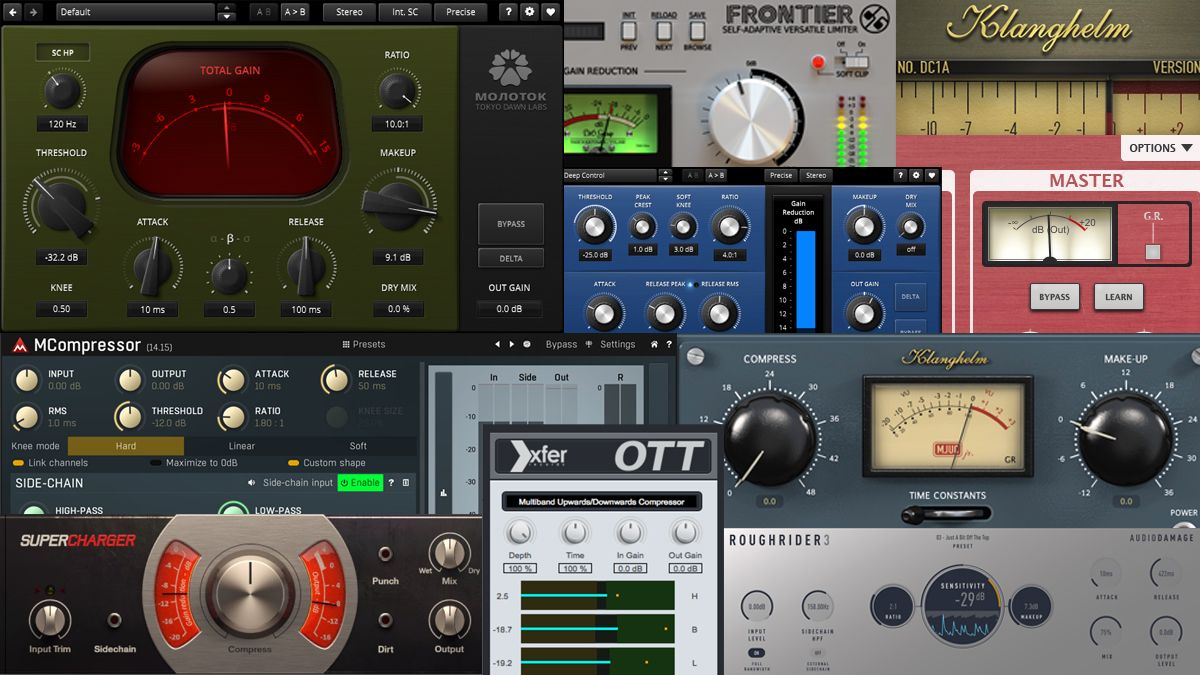The width and height of the screenshot is (1200, 675).
Task: Click the DELTA button in Molotok
Action: click(x=511, y=258)
